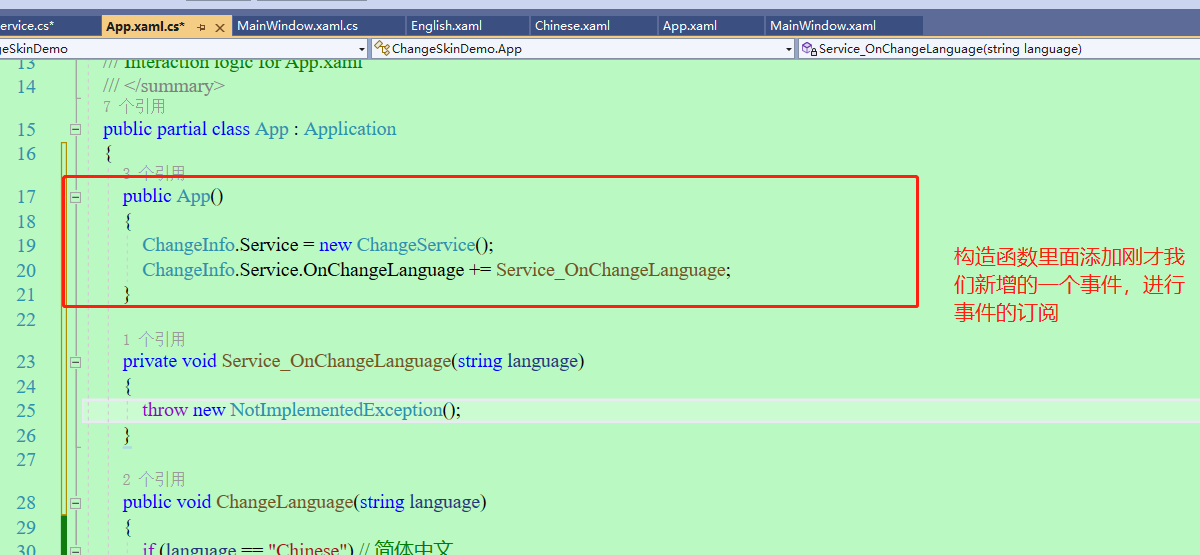Screen dimensions: 1200x555
Task: Collapse the Service_OnChangeLanguage method
Action: point(75,361)
